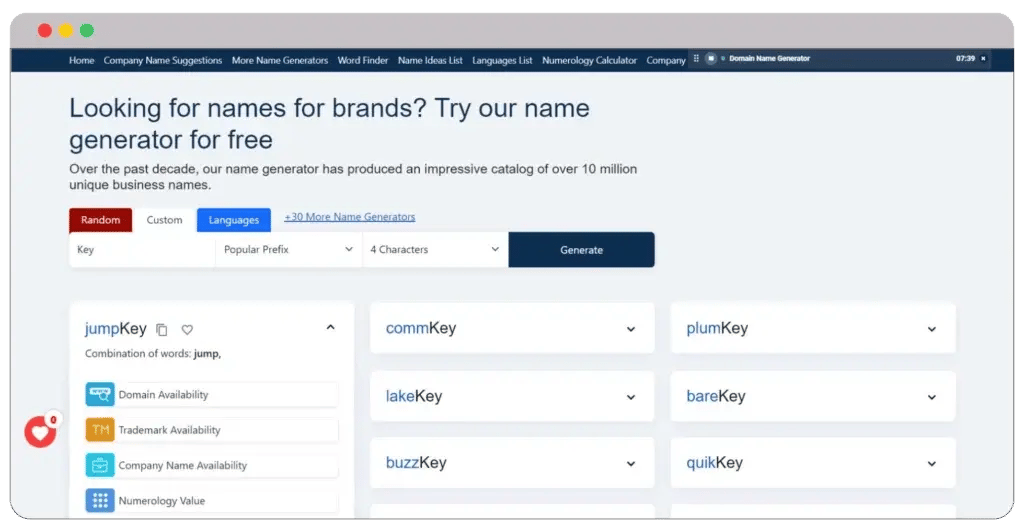Favorite jumpKey with the heart icon

pyautogui.click(x=187, y=329)
